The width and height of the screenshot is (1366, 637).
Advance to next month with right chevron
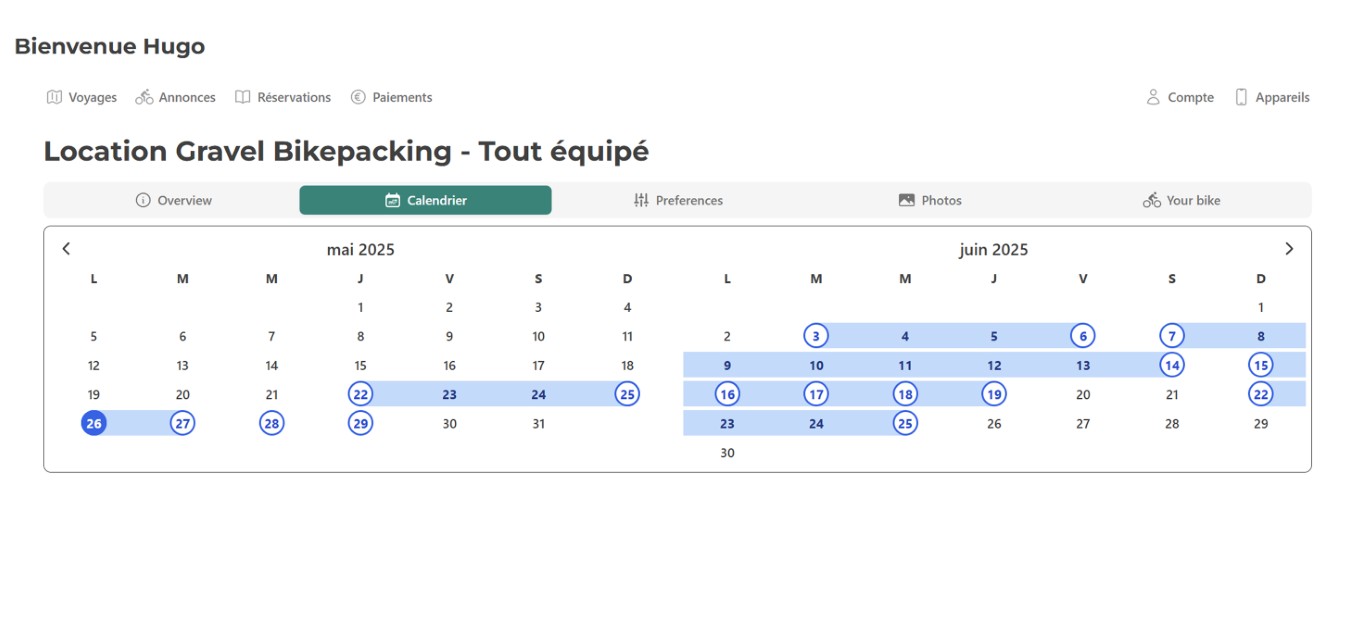pyautogui.click(x=1290, y=248)
